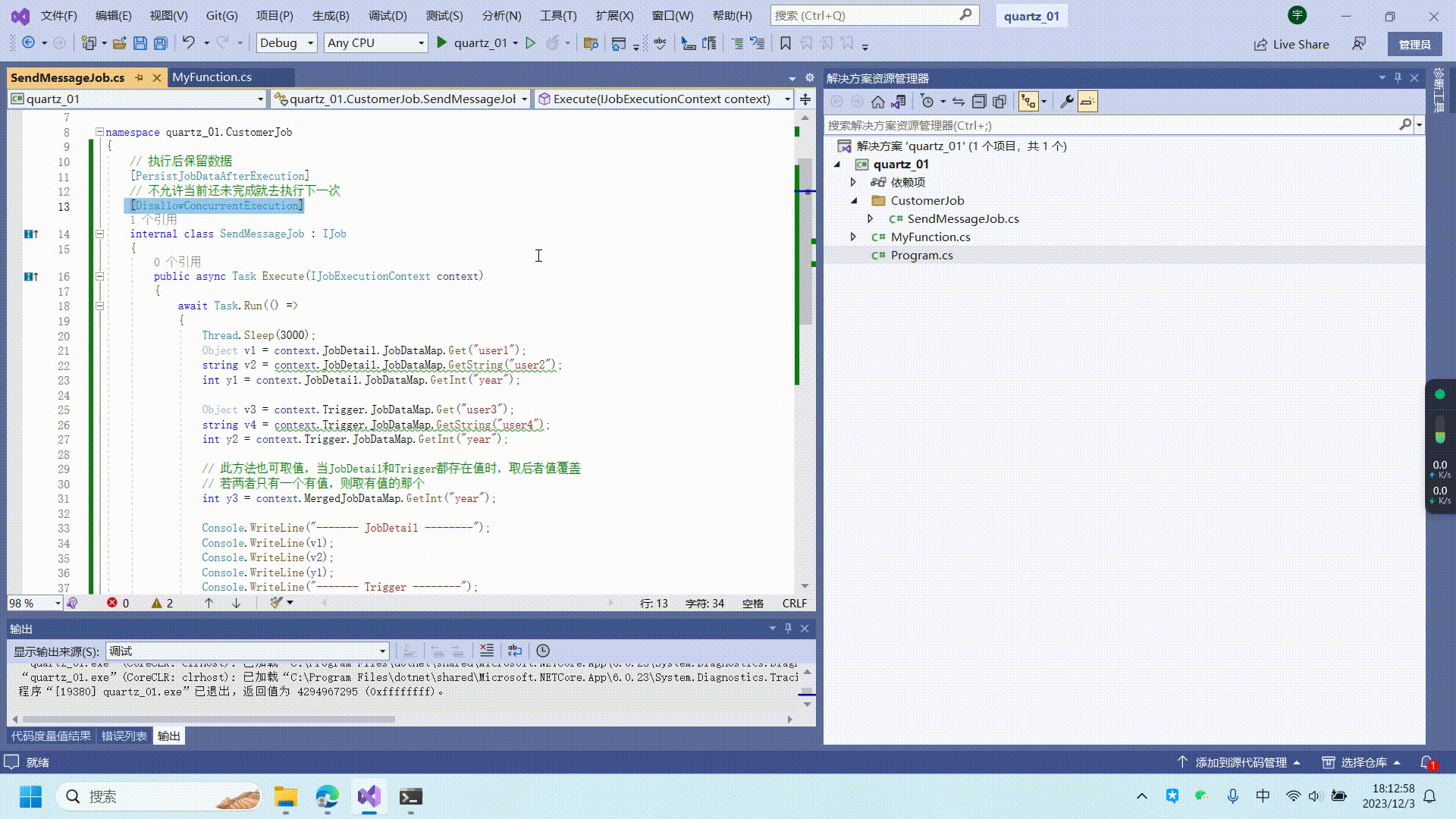Click the Solution Explorer search field
This screenshot has width=1456, height=819.
[1112, 125]
